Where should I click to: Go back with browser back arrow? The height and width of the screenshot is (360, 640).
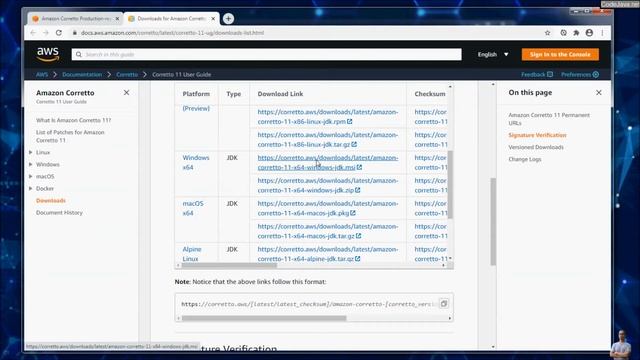click(33, 33)
